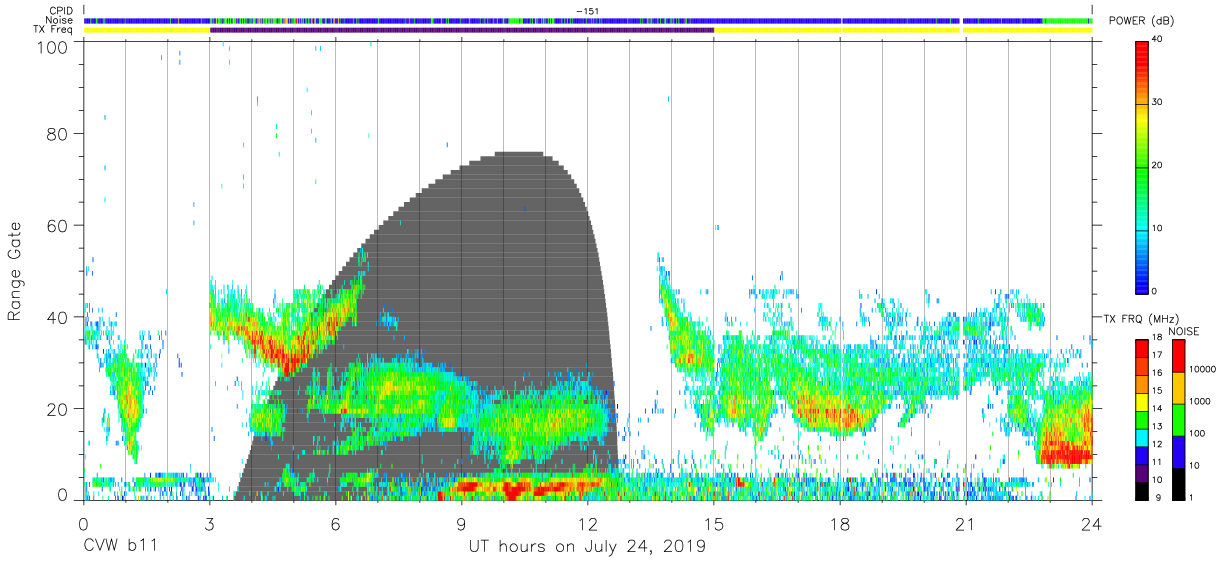Click the NOISE legend title
The width and height of the screenshot is (1228, 567).
coord(1186,331)
